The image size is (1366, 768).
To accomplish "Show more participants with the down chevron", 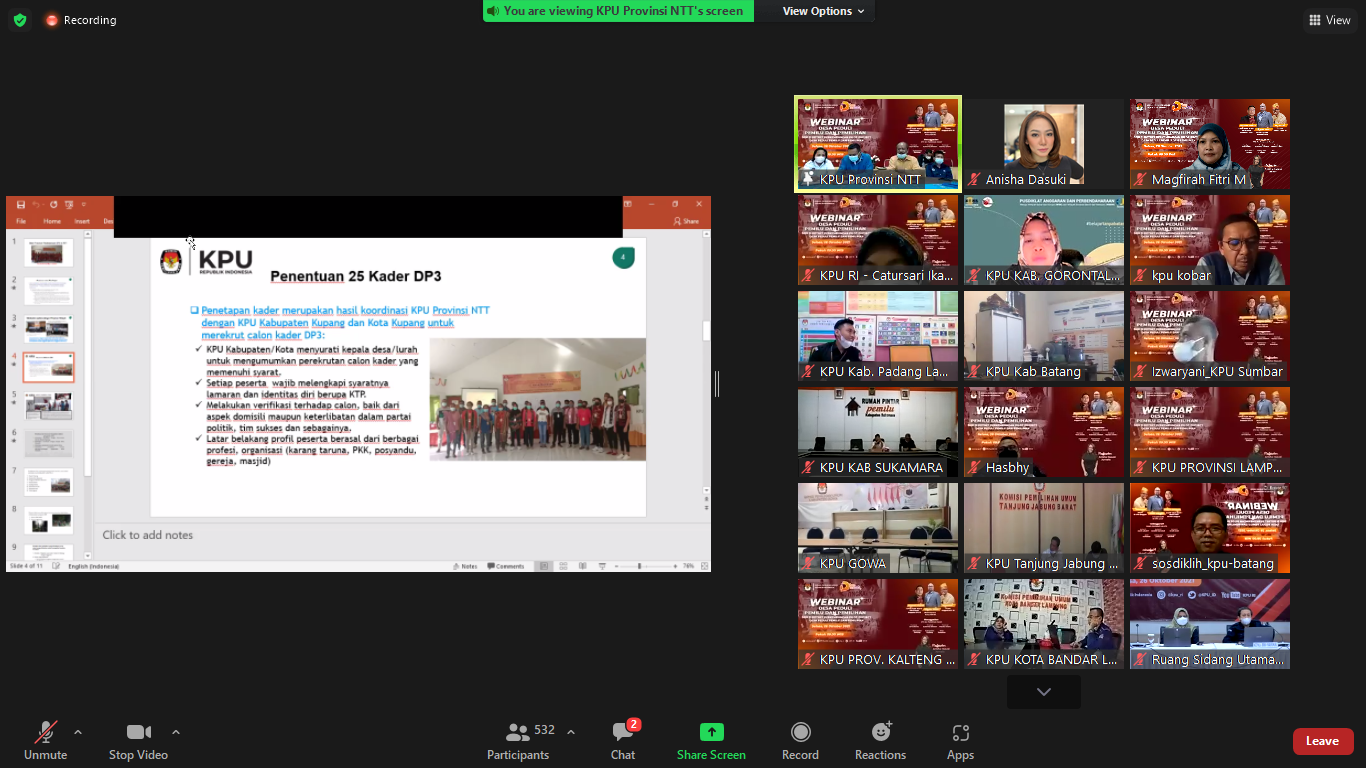I will [1043, 692].
